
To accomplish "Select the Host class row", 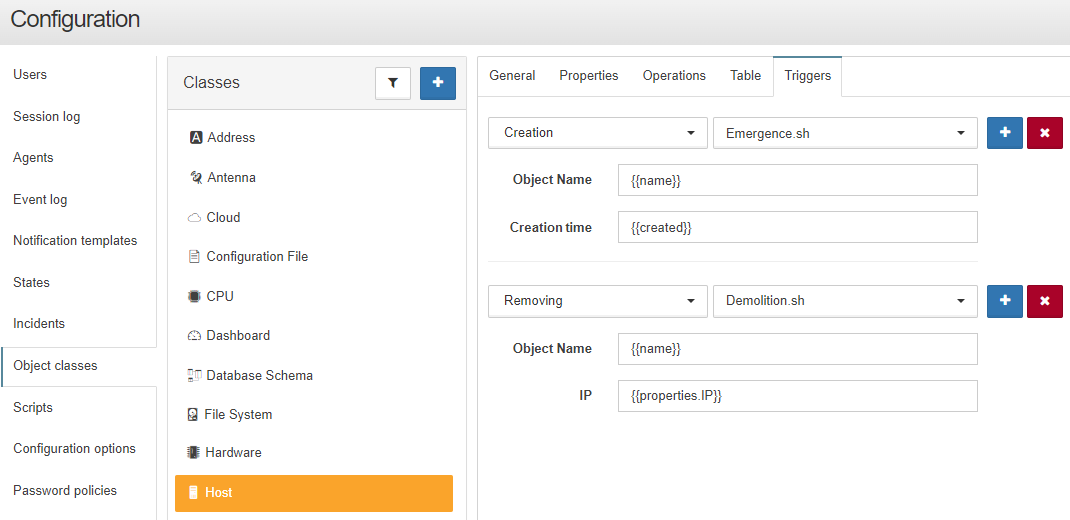I will point(314,493).
